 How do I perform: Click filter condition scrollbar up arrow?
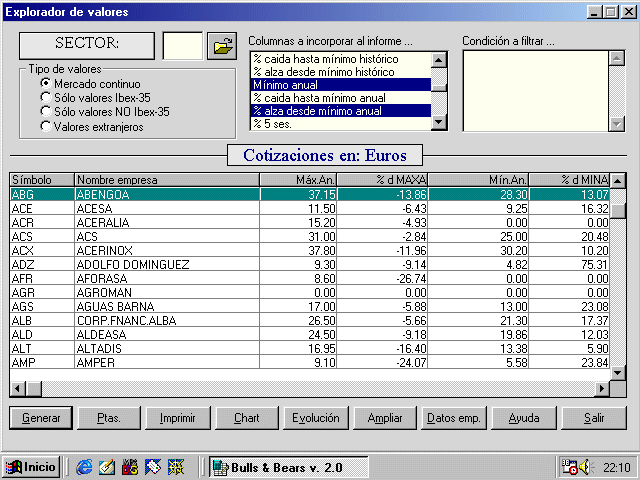(616, 59)
